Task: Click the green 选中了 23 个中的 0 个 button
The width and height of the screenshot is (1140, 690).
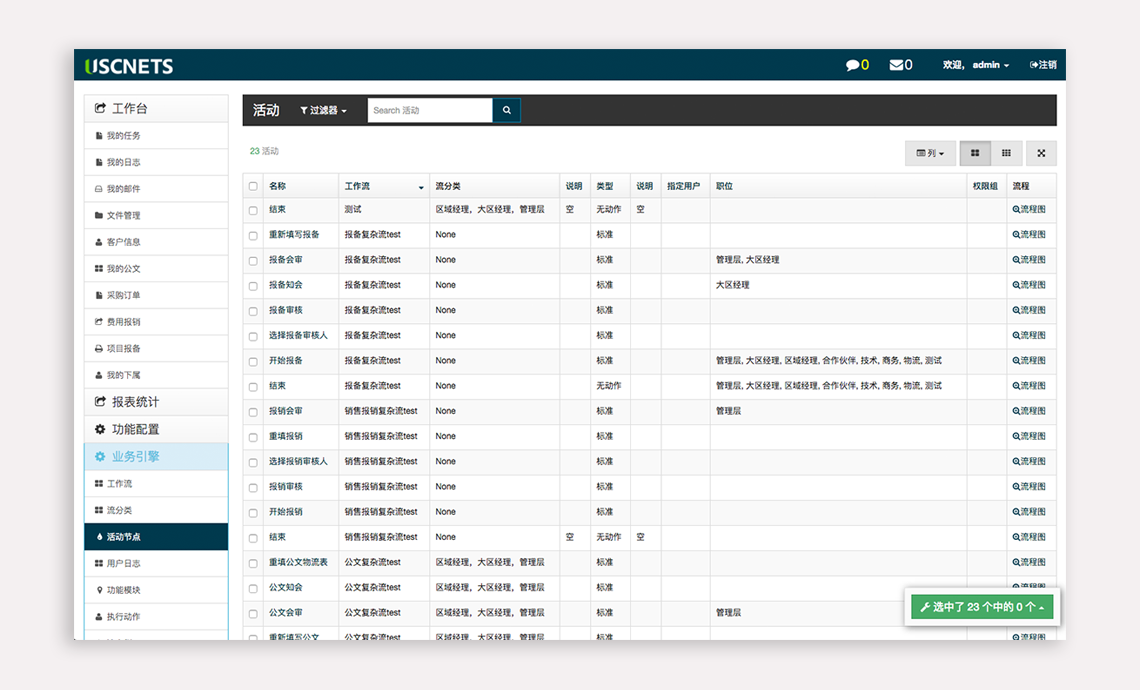Action: click(982, 607)
